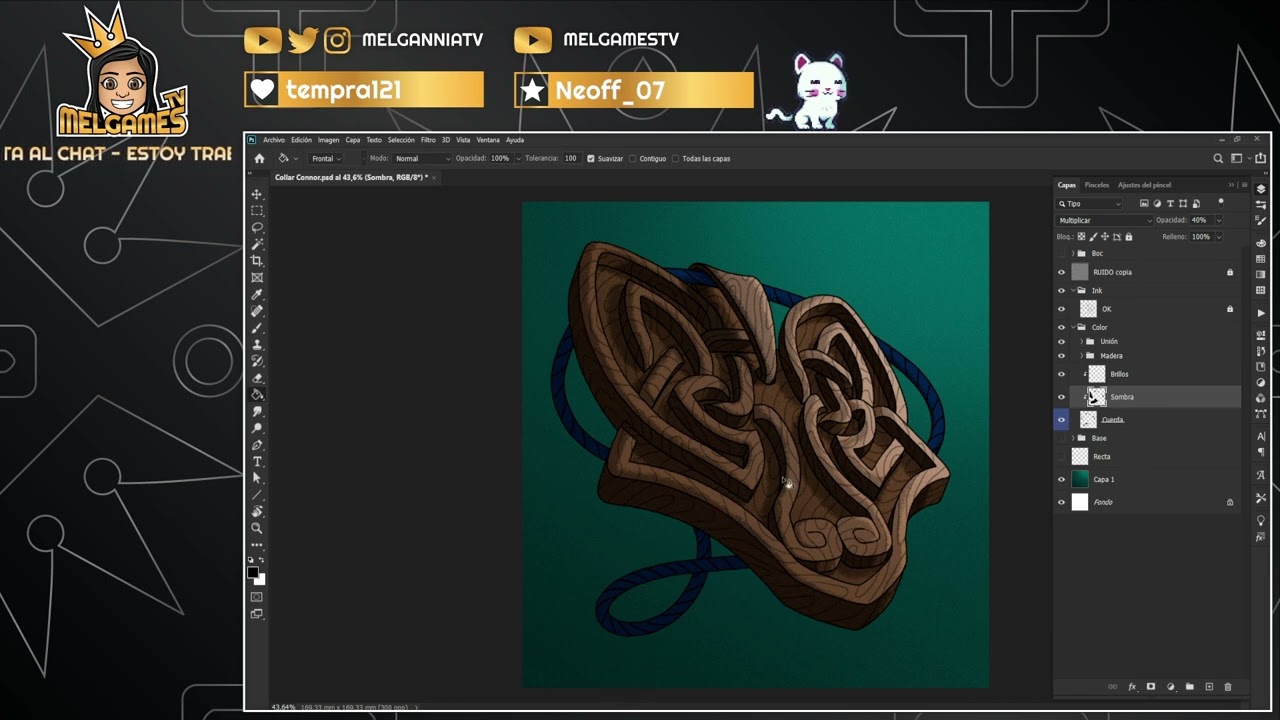Select the Lasso tool
Screen dimensions: 1280x720
pyautogui.click(x=257, y=227)
